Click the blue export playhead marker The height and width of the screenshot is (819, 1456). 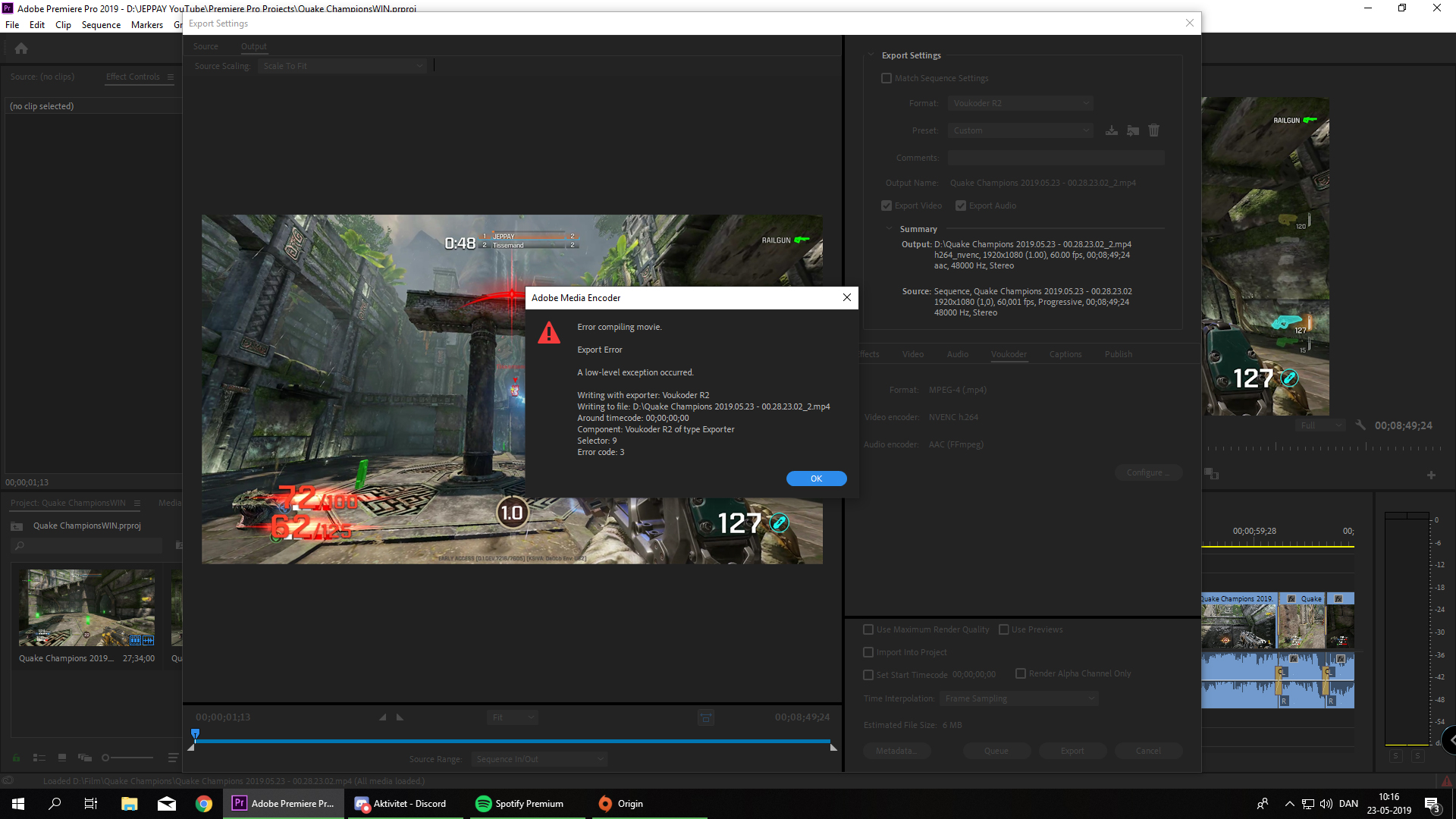[x=195, y=733]
